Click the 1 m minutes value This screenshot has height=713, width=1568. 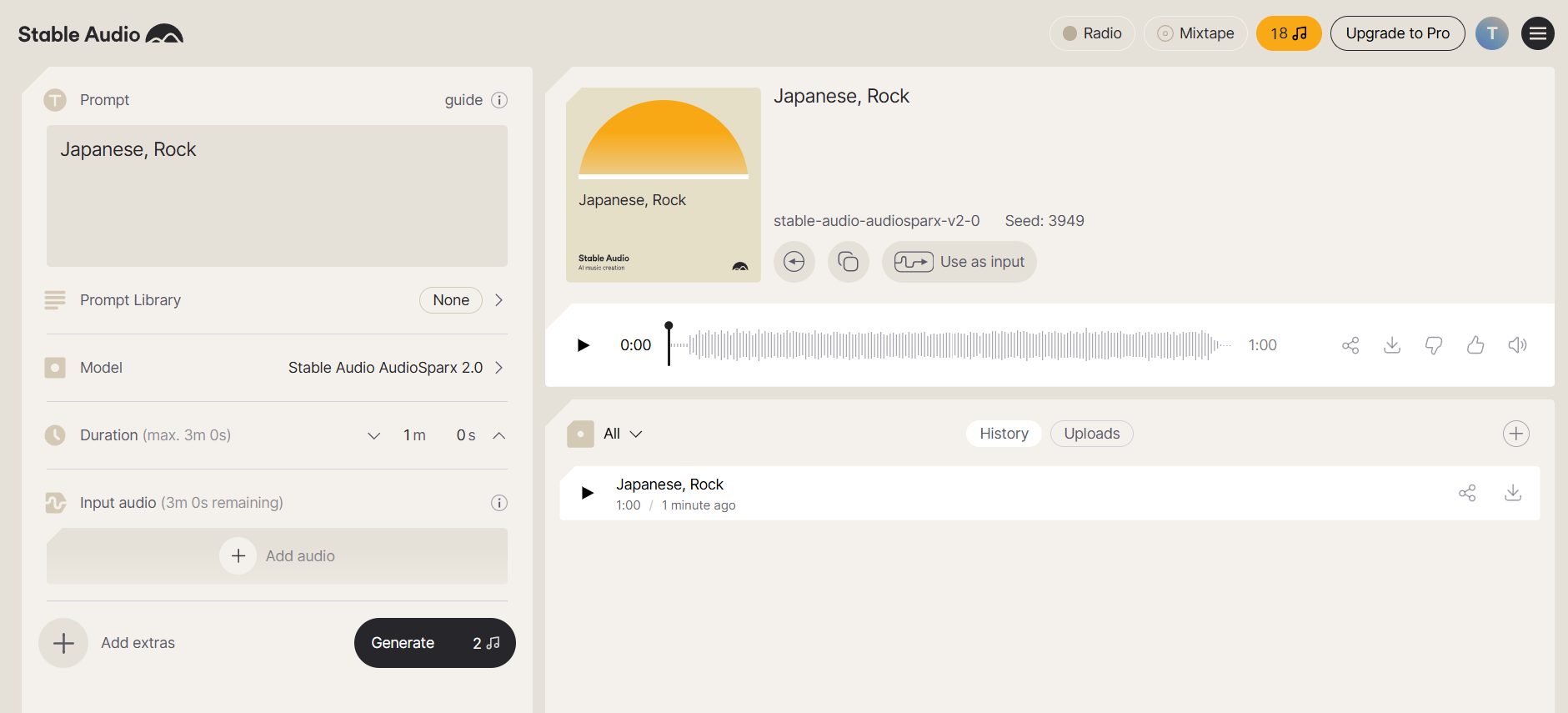(414, 435)
